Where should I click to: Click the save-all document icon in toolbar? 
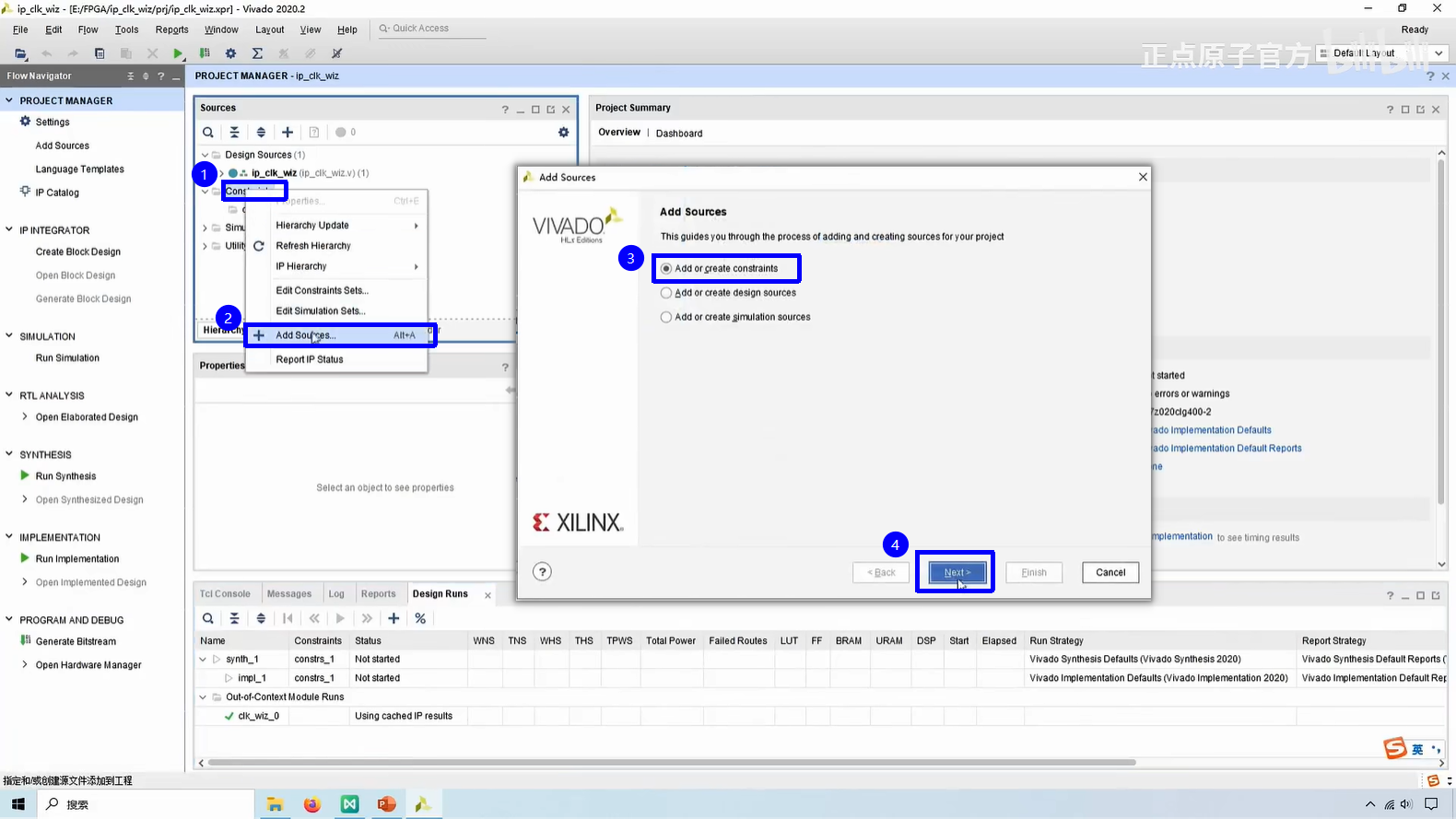100,53
